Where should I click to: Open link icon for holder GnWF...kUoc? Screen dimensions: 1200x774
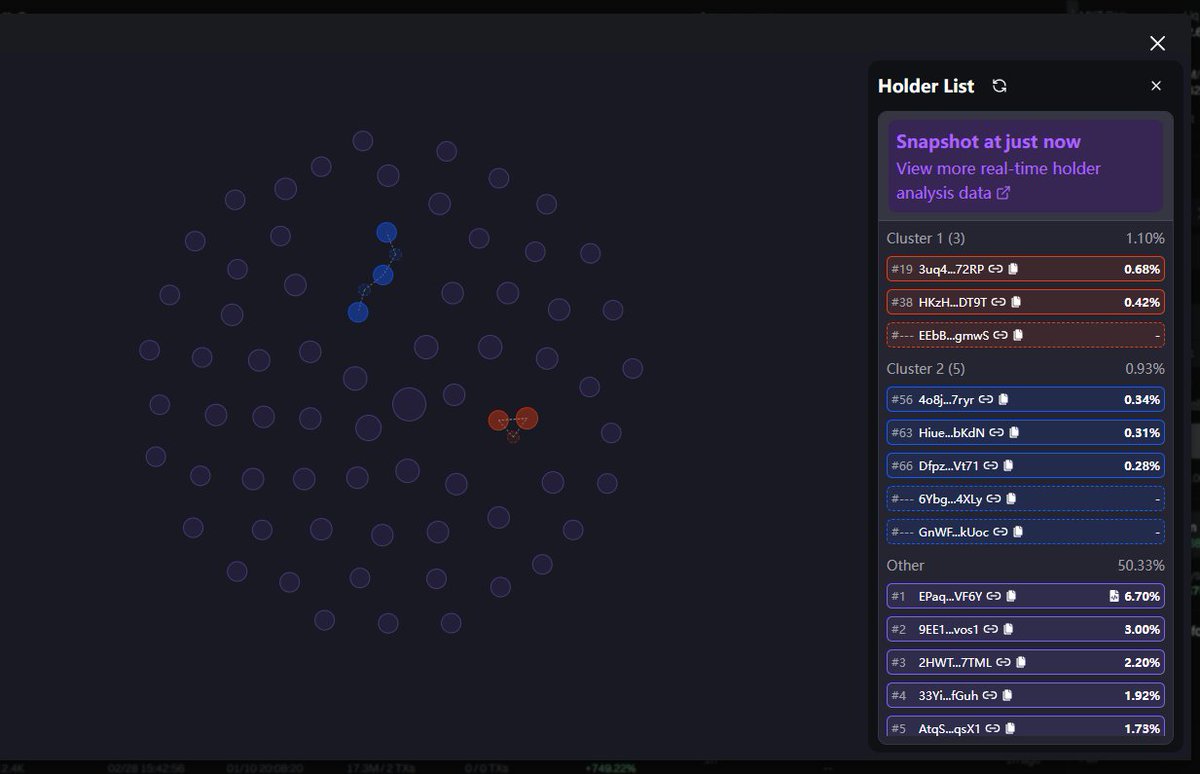point(1001,532)
